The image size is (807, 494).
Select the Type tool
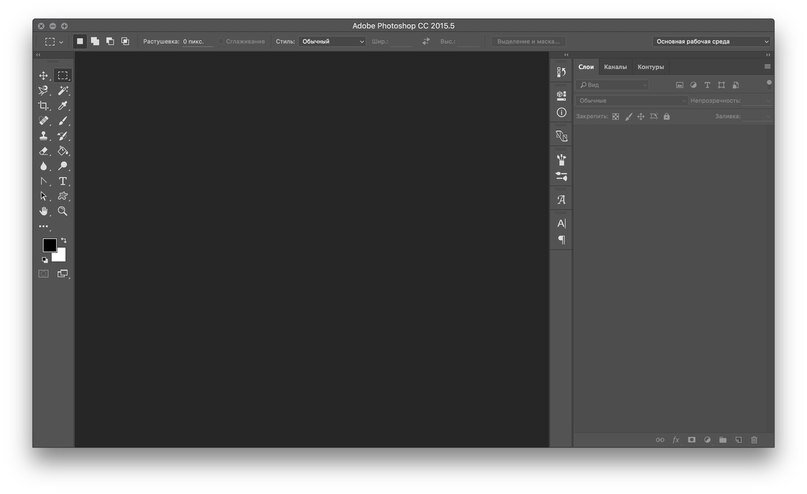[x=63, y=181]
